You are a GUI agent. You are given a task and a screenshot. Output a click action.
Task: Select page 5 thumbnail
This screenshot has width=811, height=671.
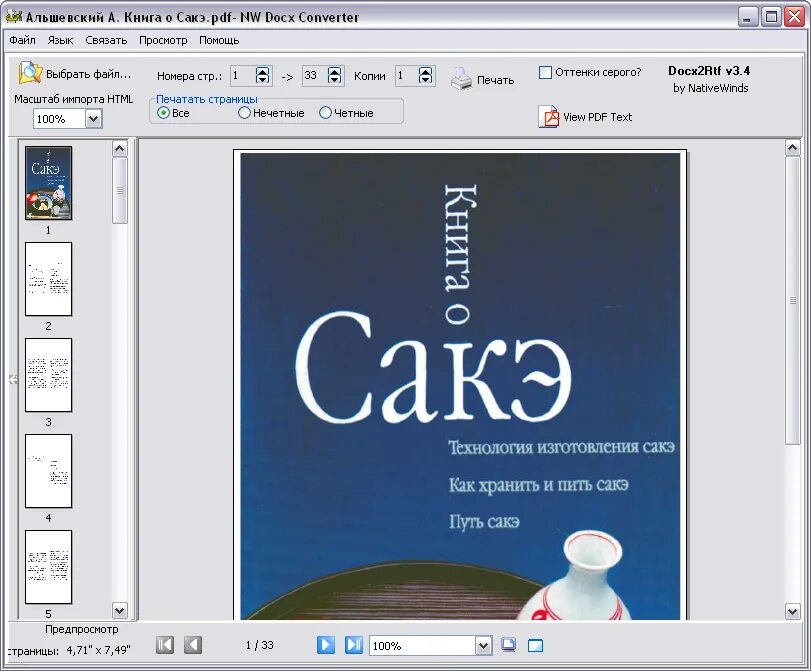49,567
